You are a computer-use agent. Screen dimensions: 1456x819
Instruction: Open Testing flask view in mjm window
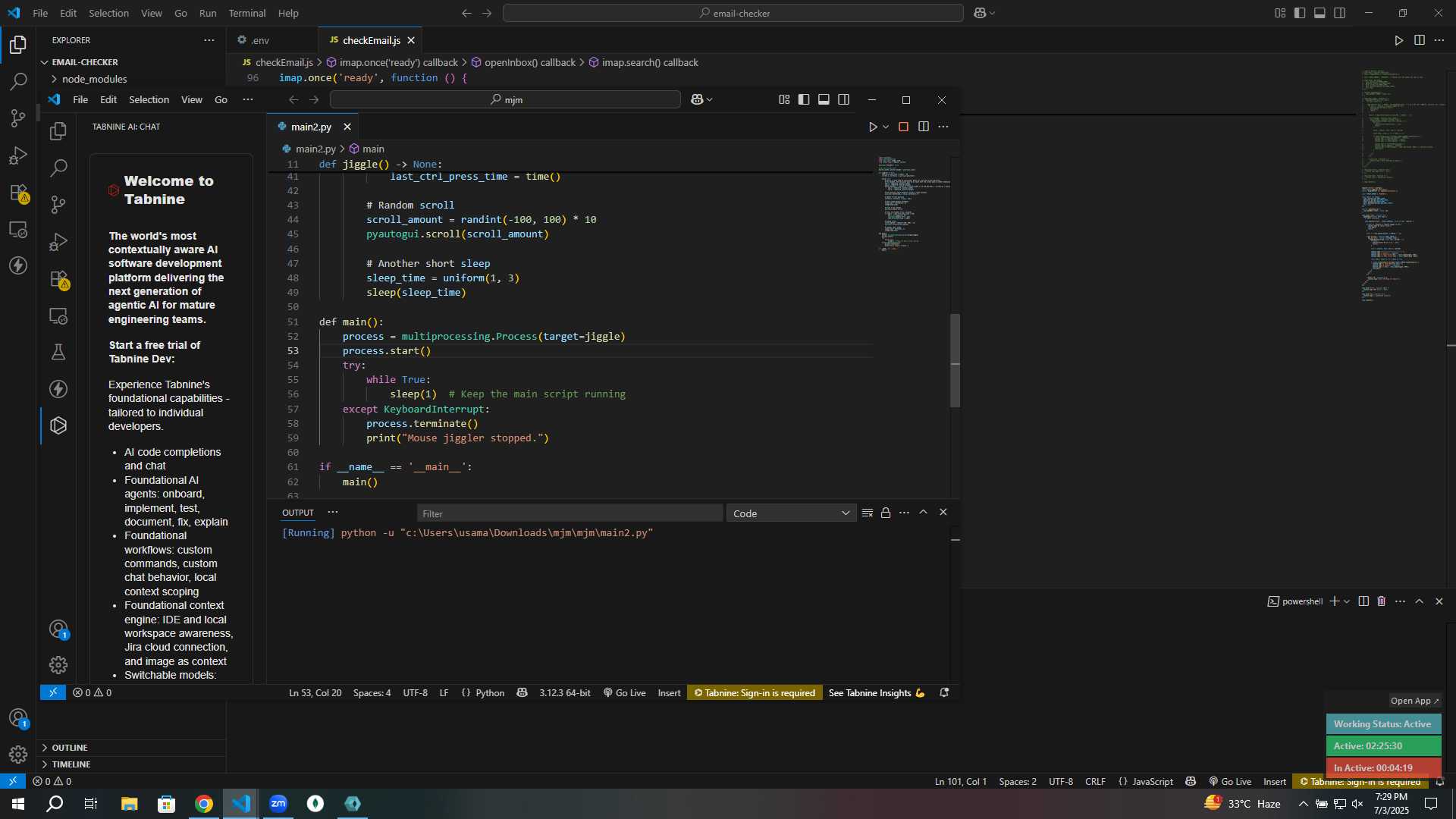[58, 352]
